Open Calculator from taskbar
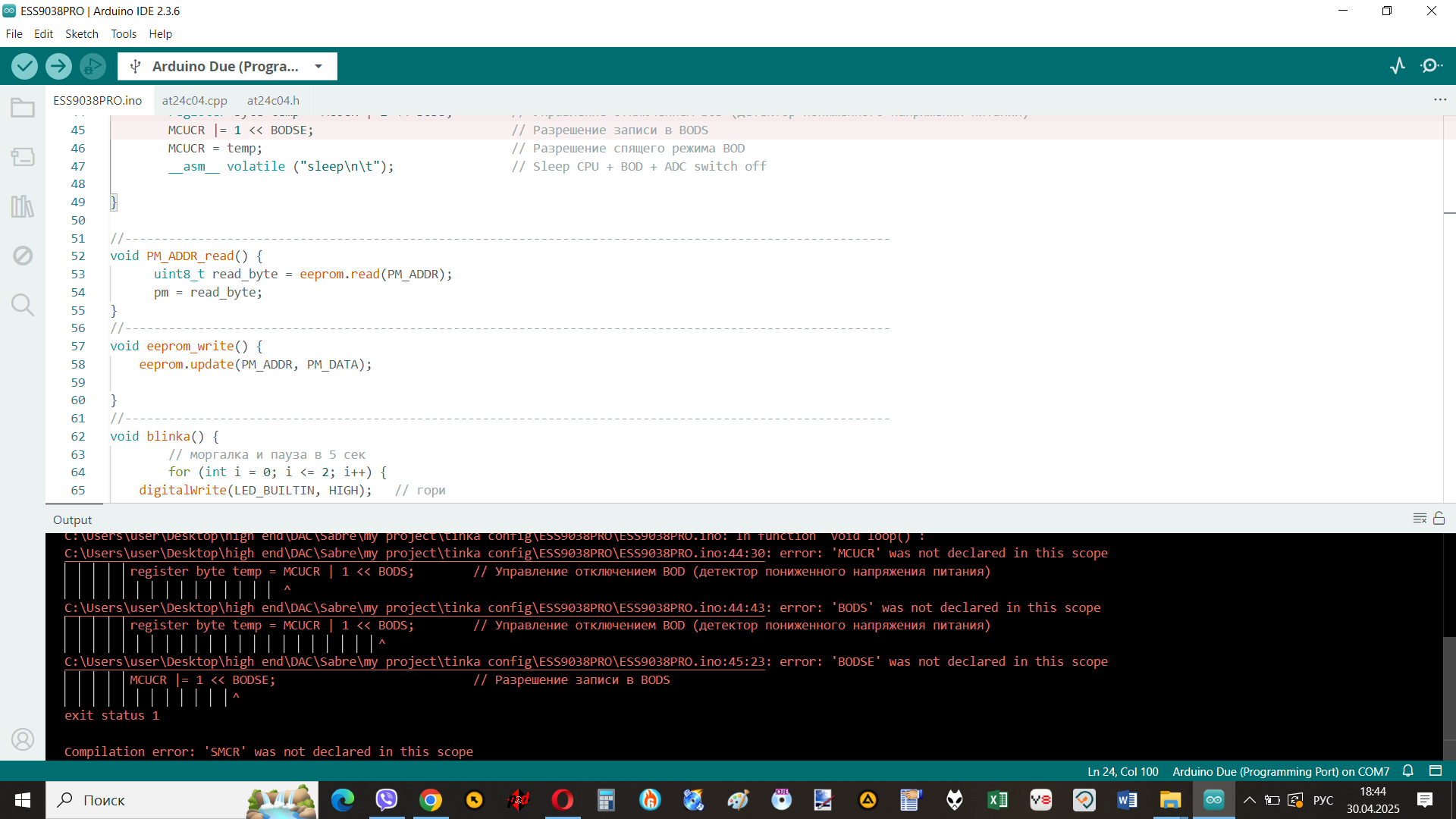This screenshot has width=1456, height=819. pyautogui.click(x=606, y=800)
